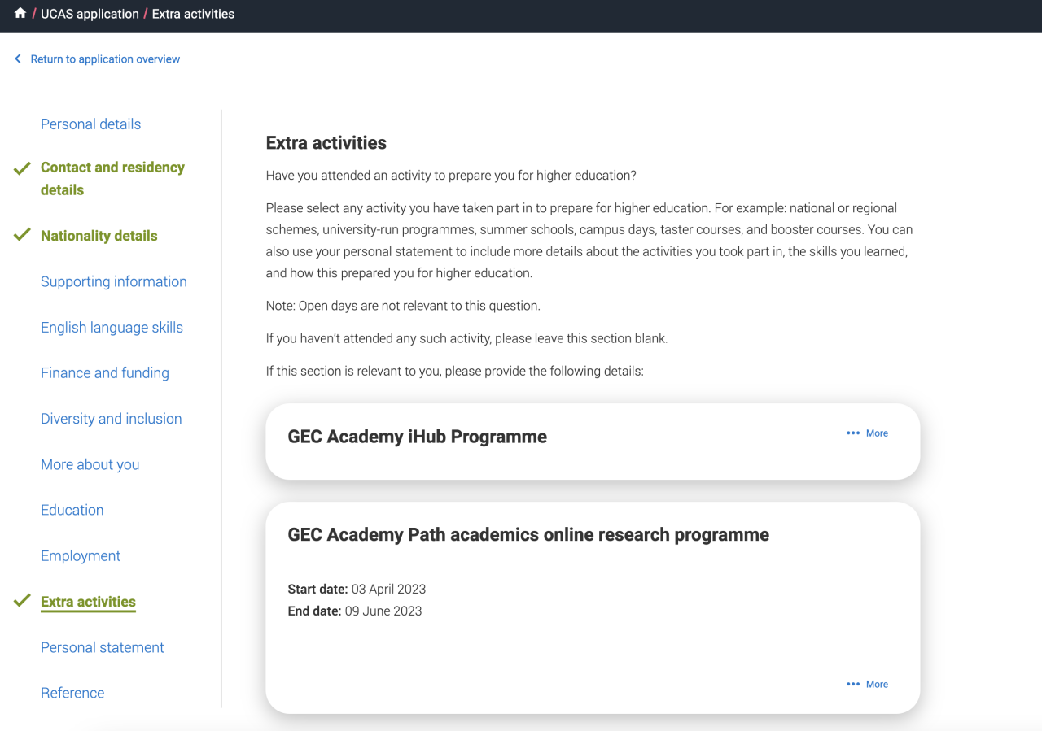Click the Extra activities page heading
The width and height of the screenshot is (1042, 732).
pos(326,143)
